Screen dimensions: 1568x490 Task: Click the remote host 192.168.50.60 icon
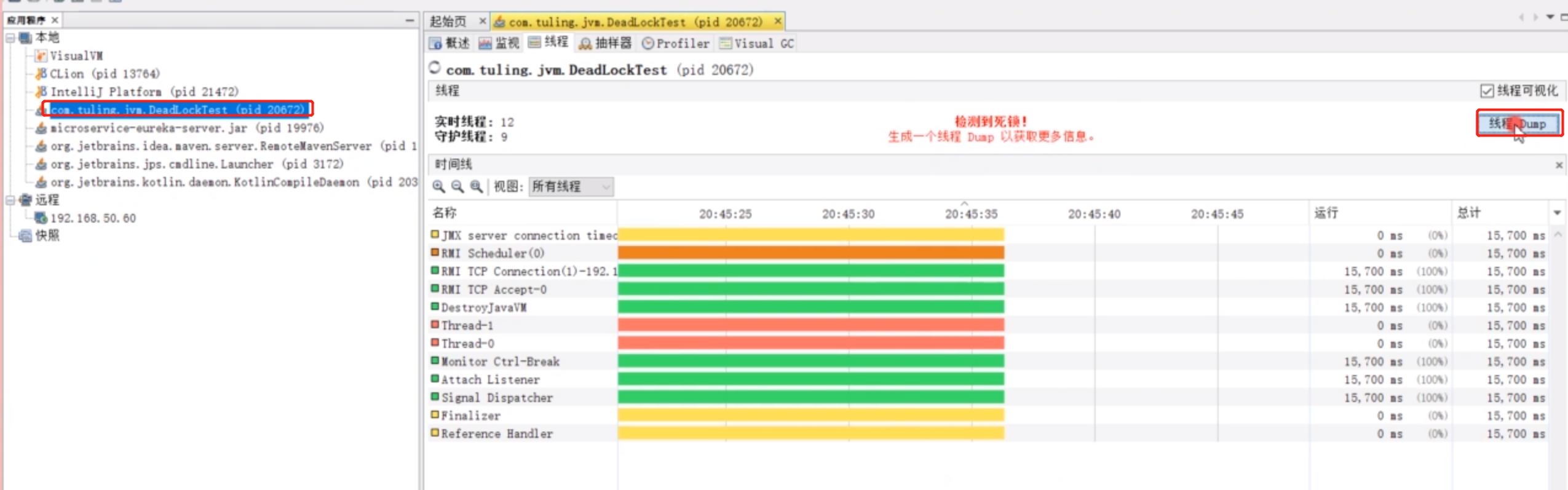coord(41,218)
